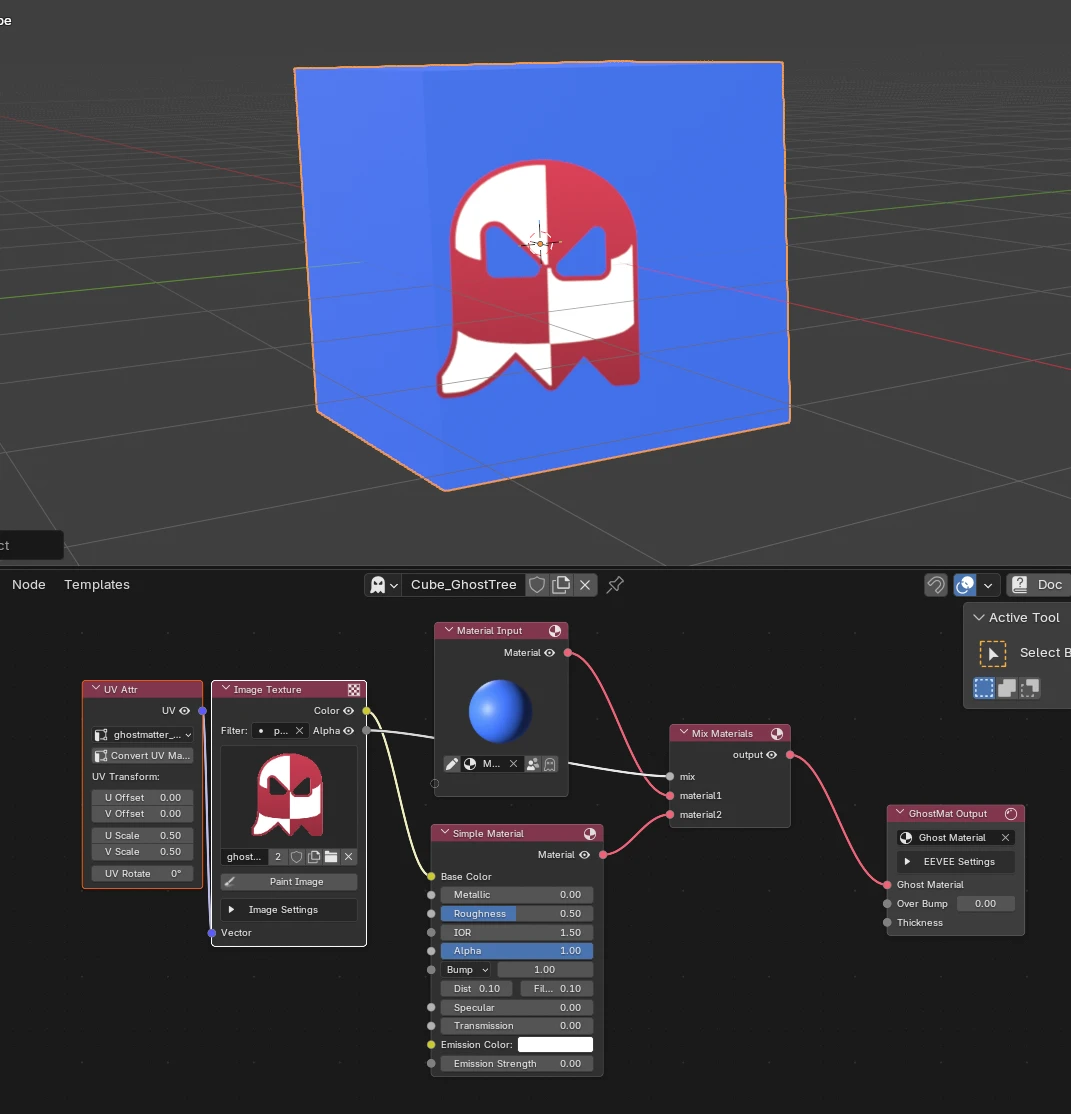Open the Templates menu
The width and height of the screenshot is (1071, 1114).
point(97,585)
